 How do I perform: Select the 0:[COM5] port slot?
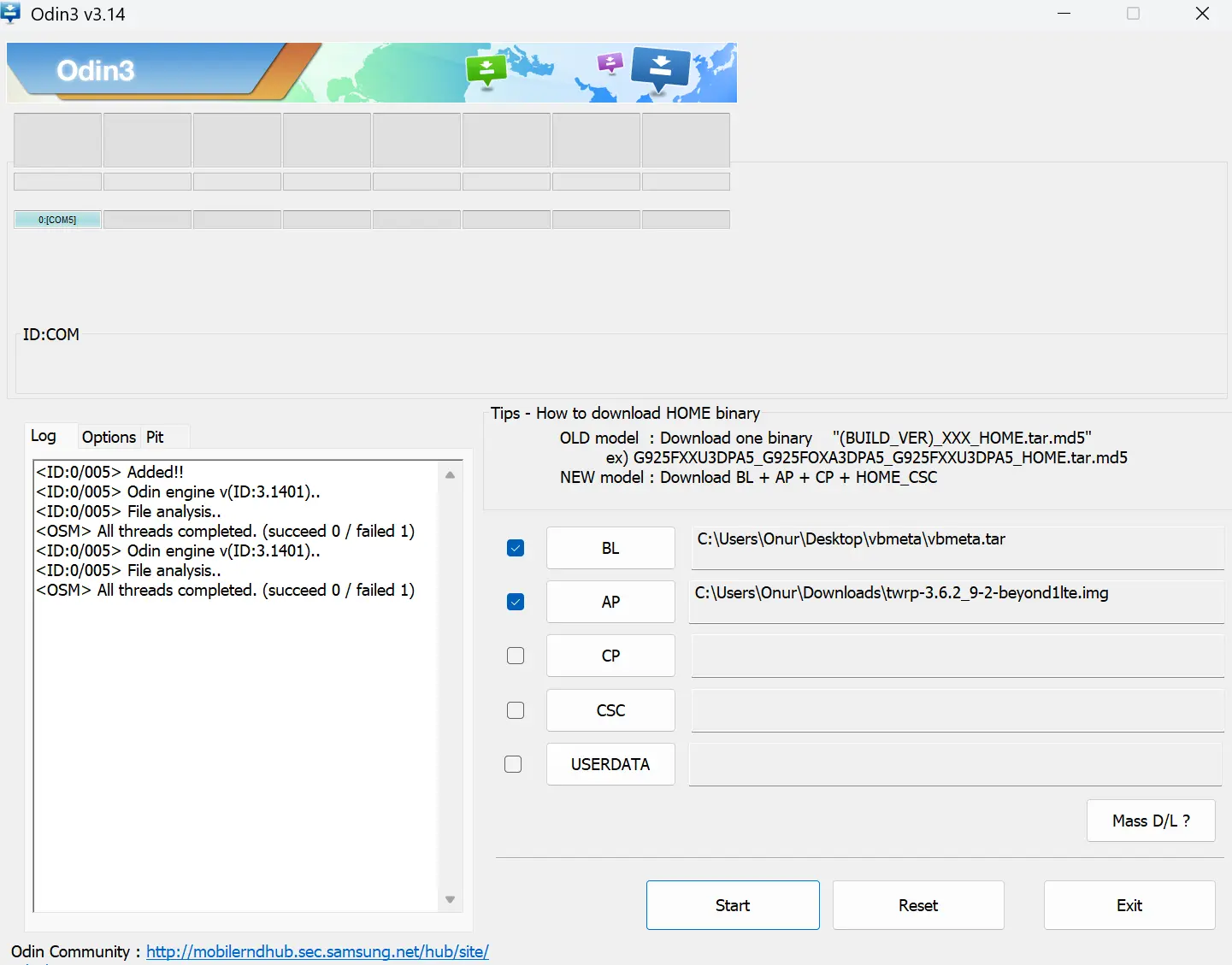tap(57, 220)
